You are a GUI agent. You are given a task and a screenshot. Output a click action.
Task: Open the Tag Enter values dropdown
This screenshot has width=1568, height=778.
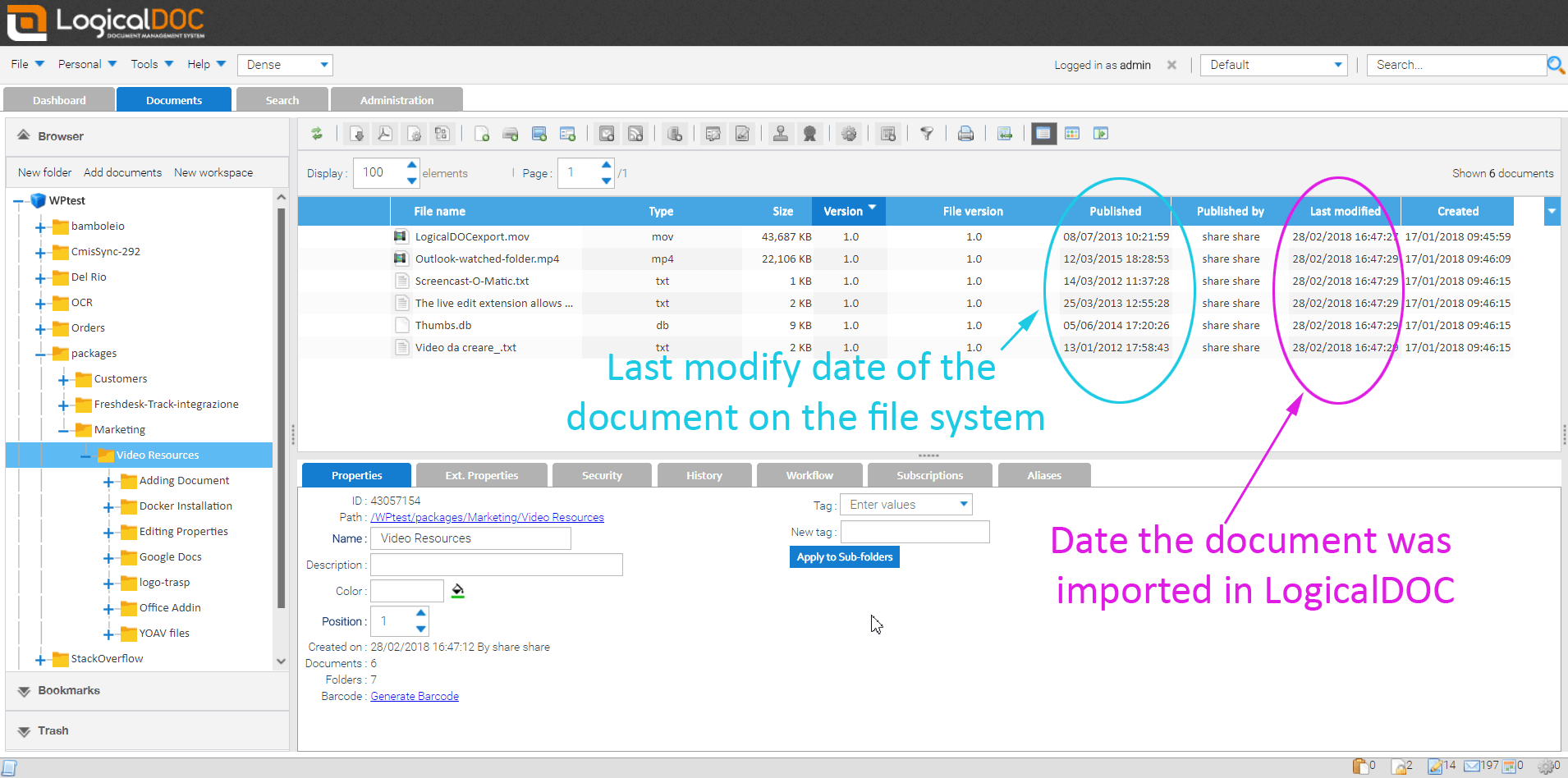pos(906,505)
